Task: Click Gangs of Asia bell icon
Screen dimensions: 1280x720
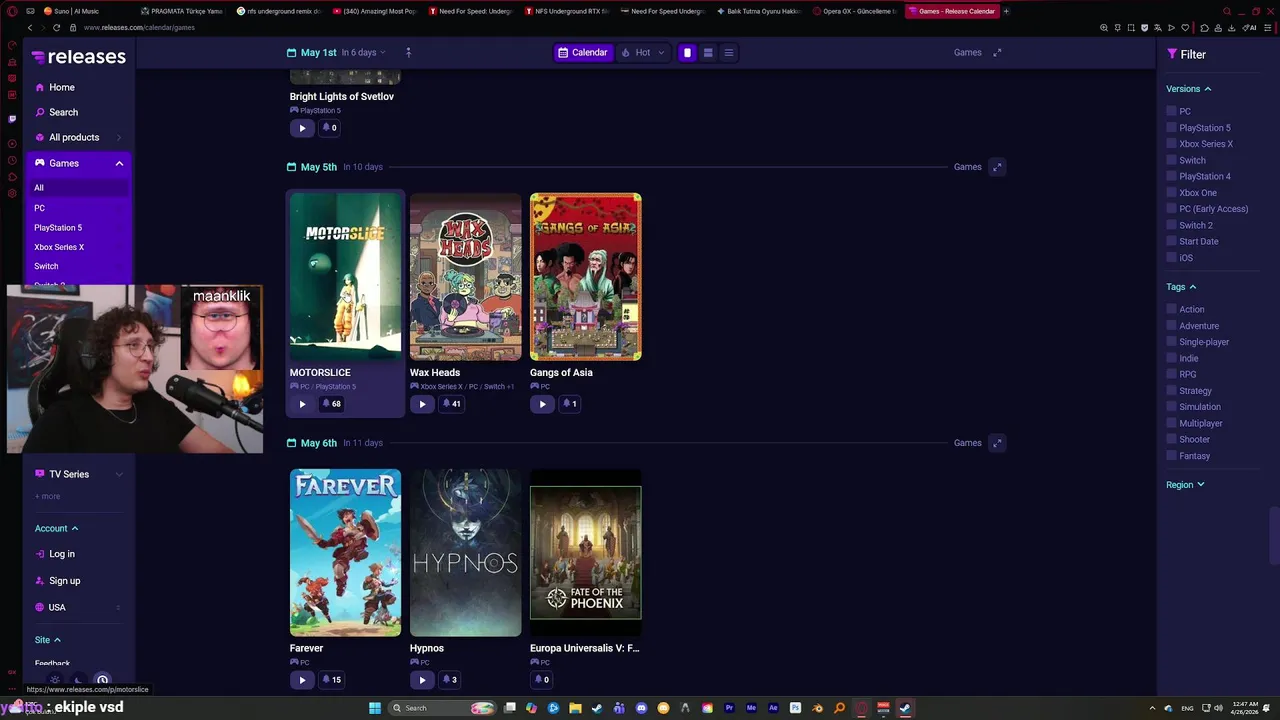Action: 569,404
